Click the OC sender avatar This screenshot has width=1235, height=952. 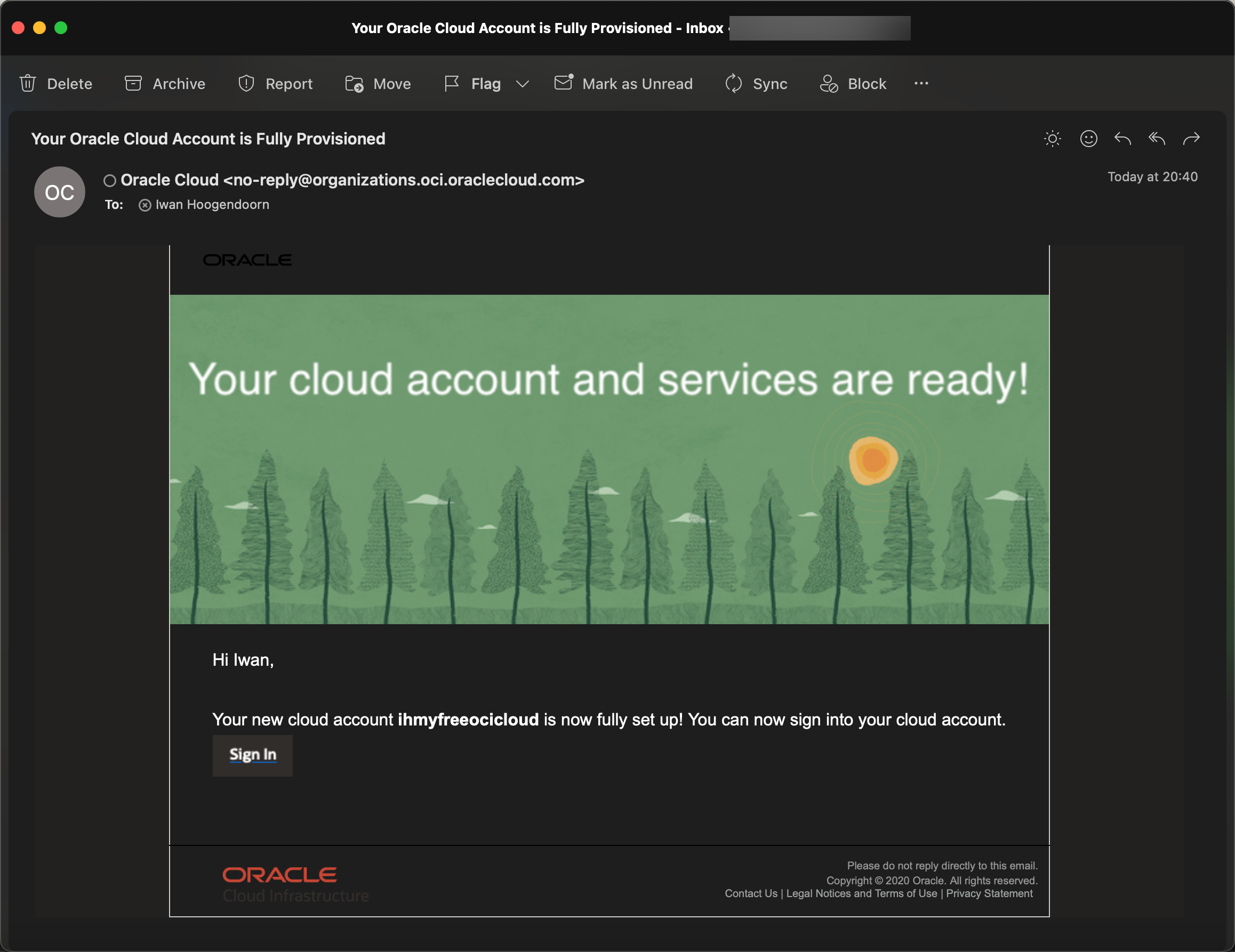tap(59, 192)
